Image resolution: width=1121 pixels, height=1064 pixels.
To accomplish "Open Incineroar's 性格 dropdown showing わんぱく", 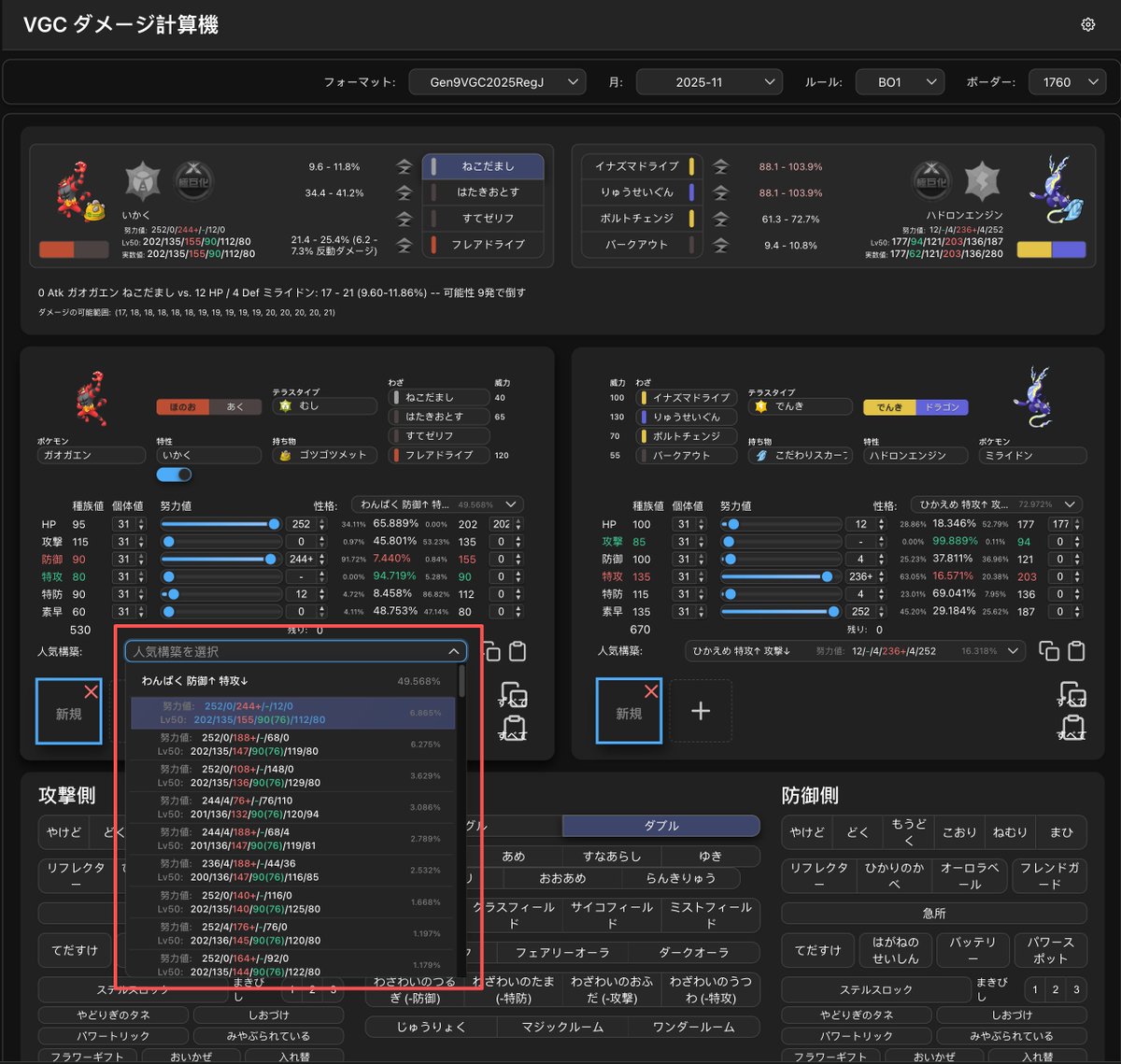I will click(437, 504).
